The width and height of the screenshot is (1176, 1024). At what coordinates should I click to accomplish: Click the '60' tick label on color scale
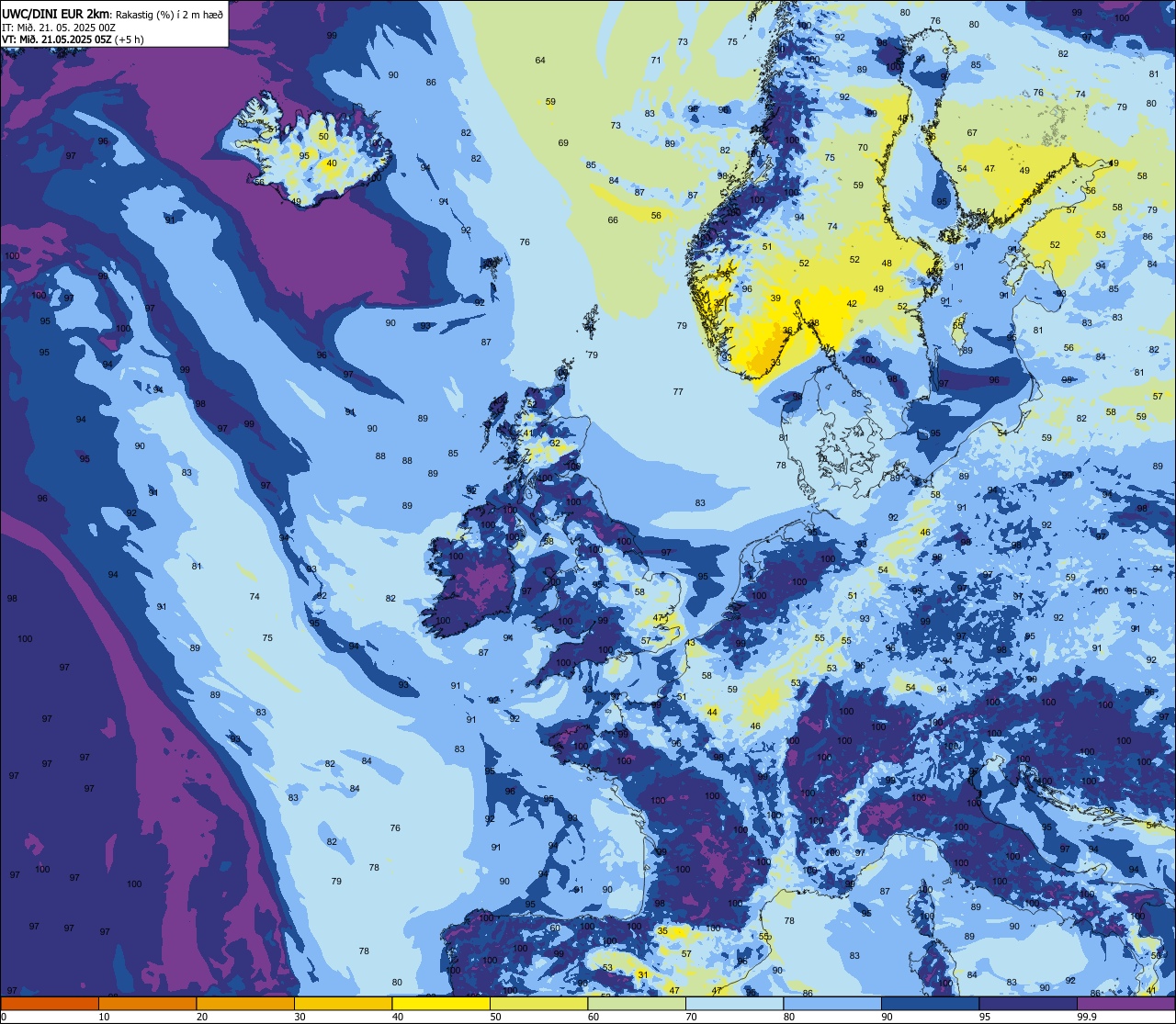[594, 1017]
